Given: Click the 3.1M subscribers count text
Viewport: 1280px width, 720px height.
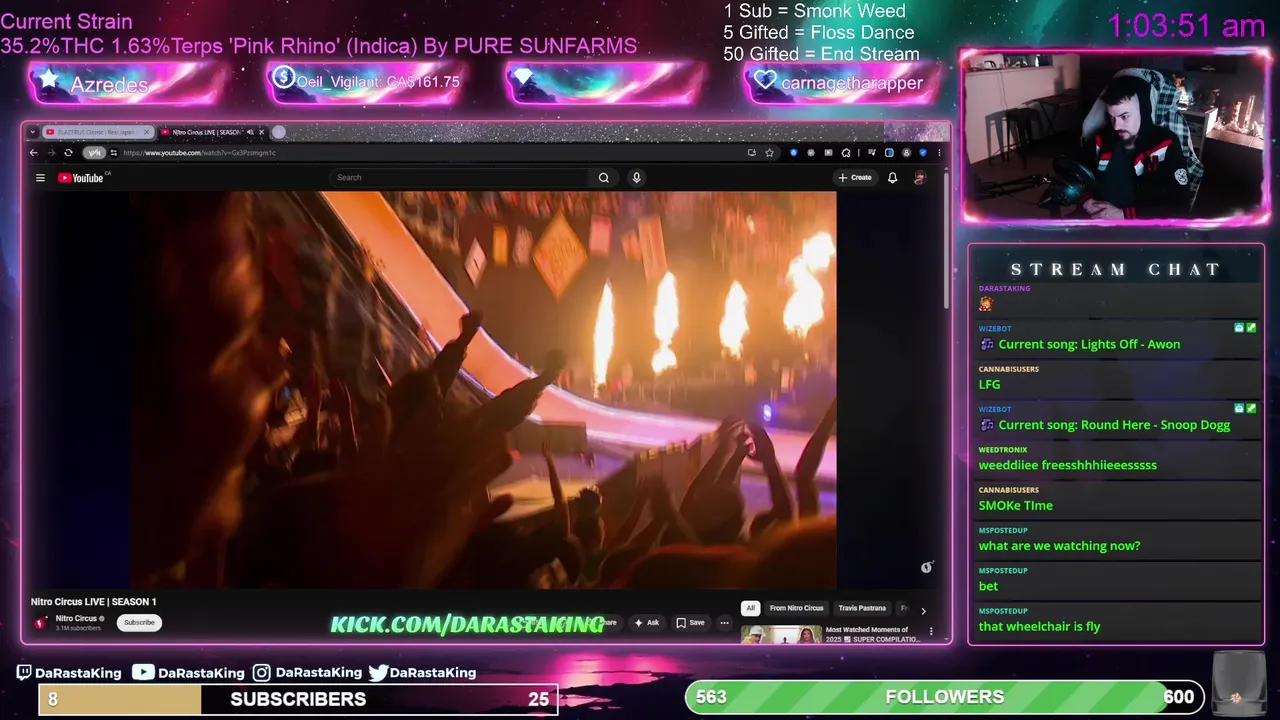Looking at the screenshot, I should pyautogui.click(x=77, y=628).
